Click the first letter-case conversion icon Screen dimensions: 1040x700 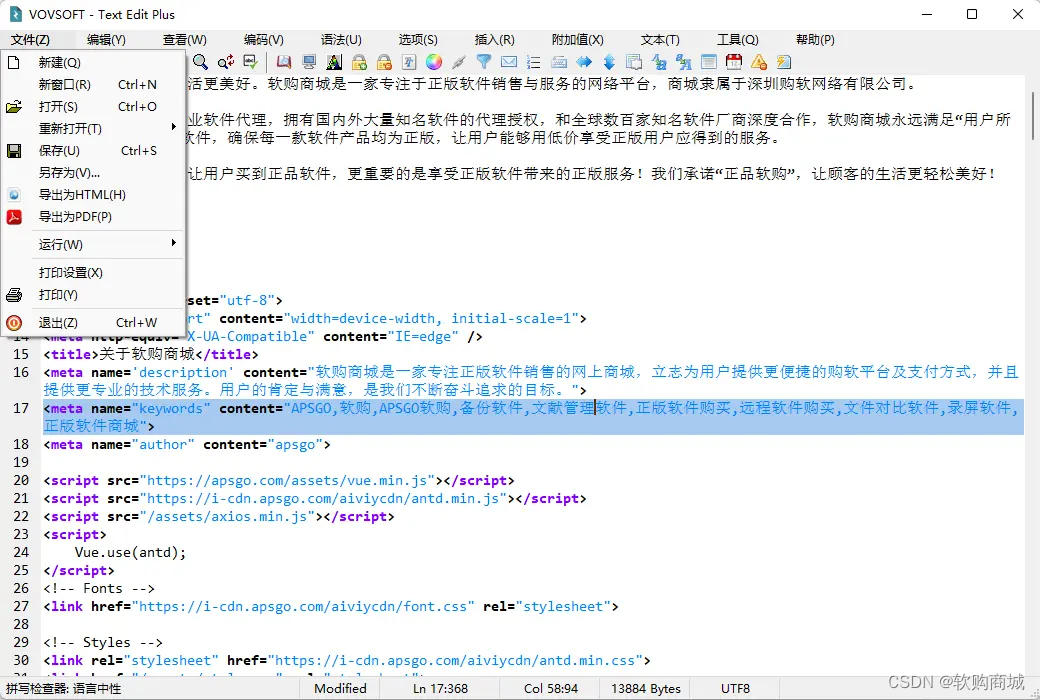[659, 62]
